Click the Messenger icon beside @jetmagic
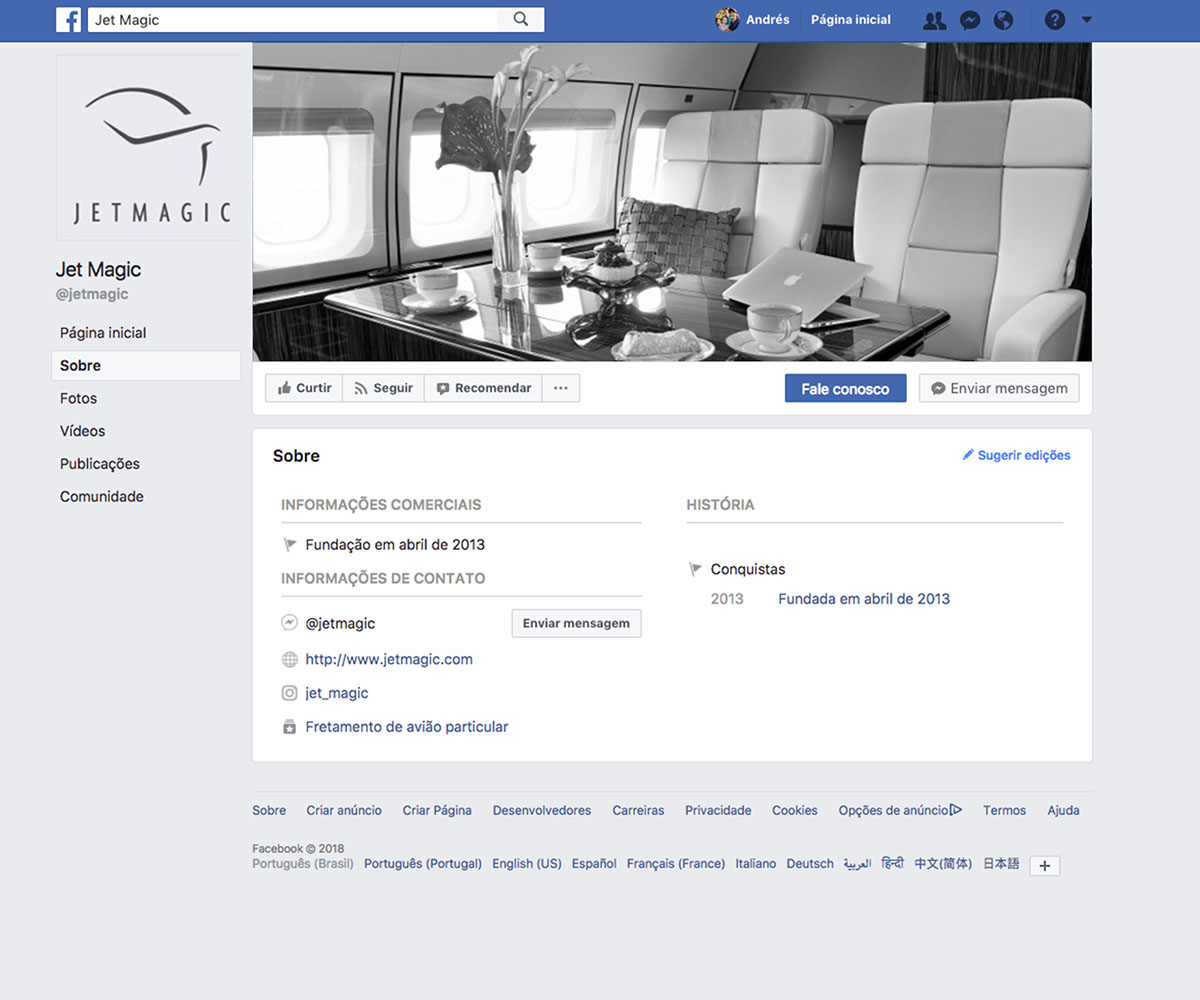 point(289,622)
